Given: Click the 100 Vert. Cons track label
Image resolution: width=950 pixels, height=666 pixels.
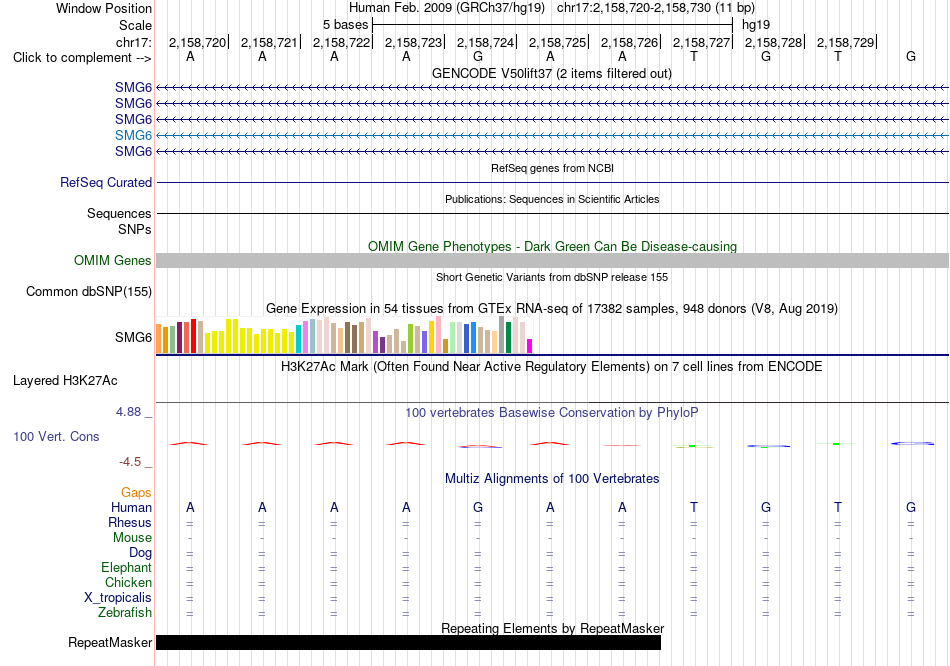Looking at the screenshot, I should pyautogui.click(x=56, y=436).
